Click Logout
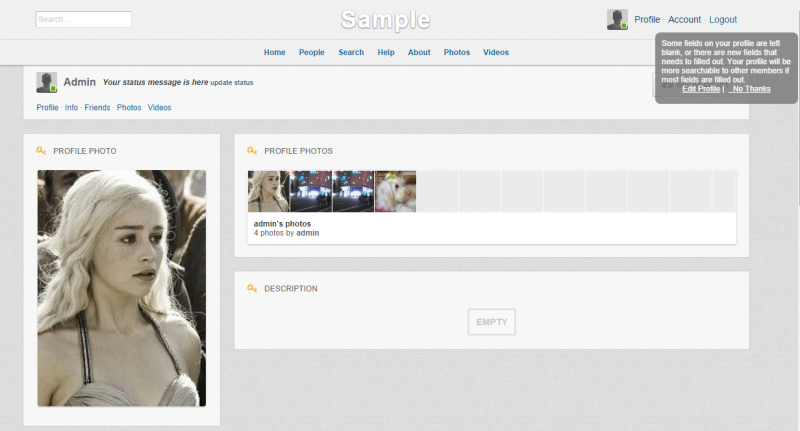800x431 pixels. [x=723, y=19]
